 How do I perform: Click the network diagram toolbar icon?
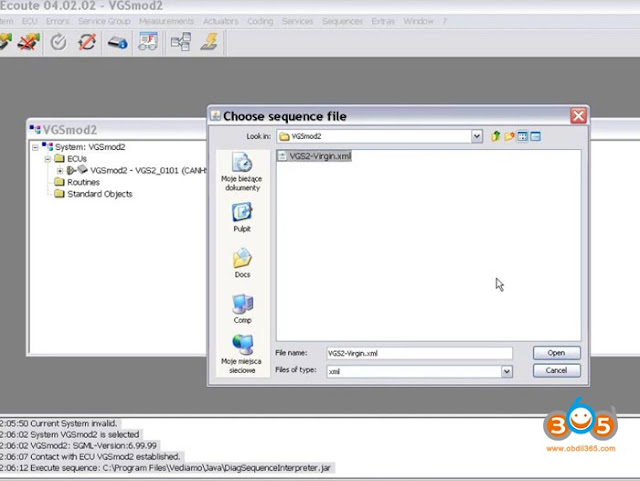coord(181,42)
